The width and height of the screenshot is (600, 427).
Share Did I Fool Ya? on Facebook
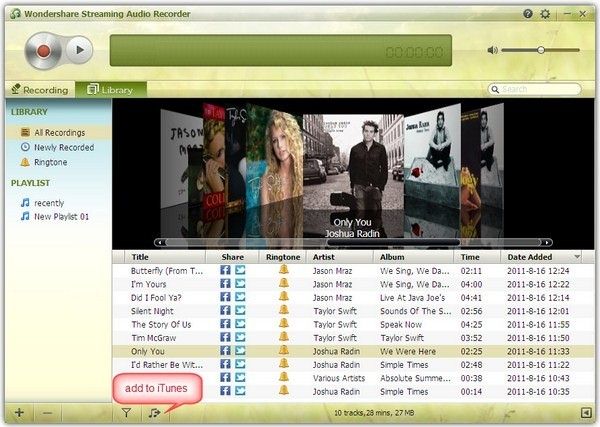click(x=225, y=297)
